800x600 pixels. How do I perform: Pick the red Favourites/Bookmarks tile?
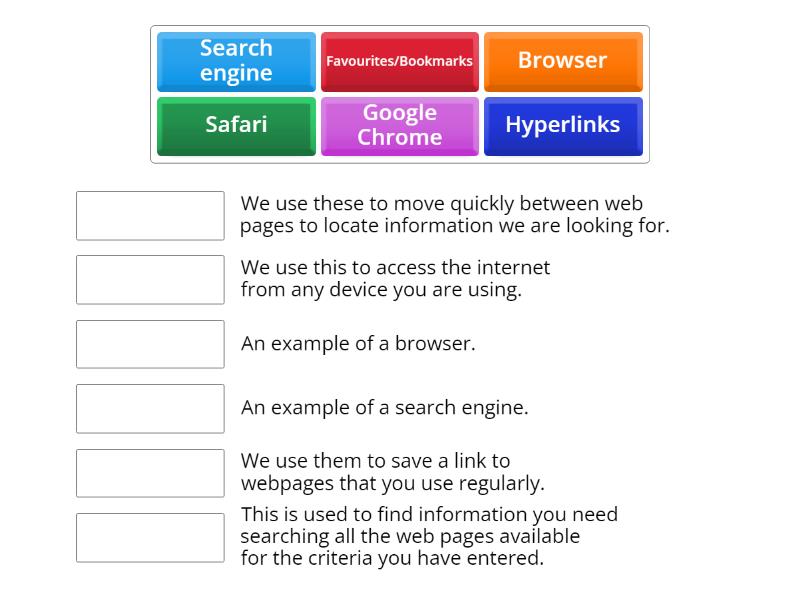click(x=399, y=61)
